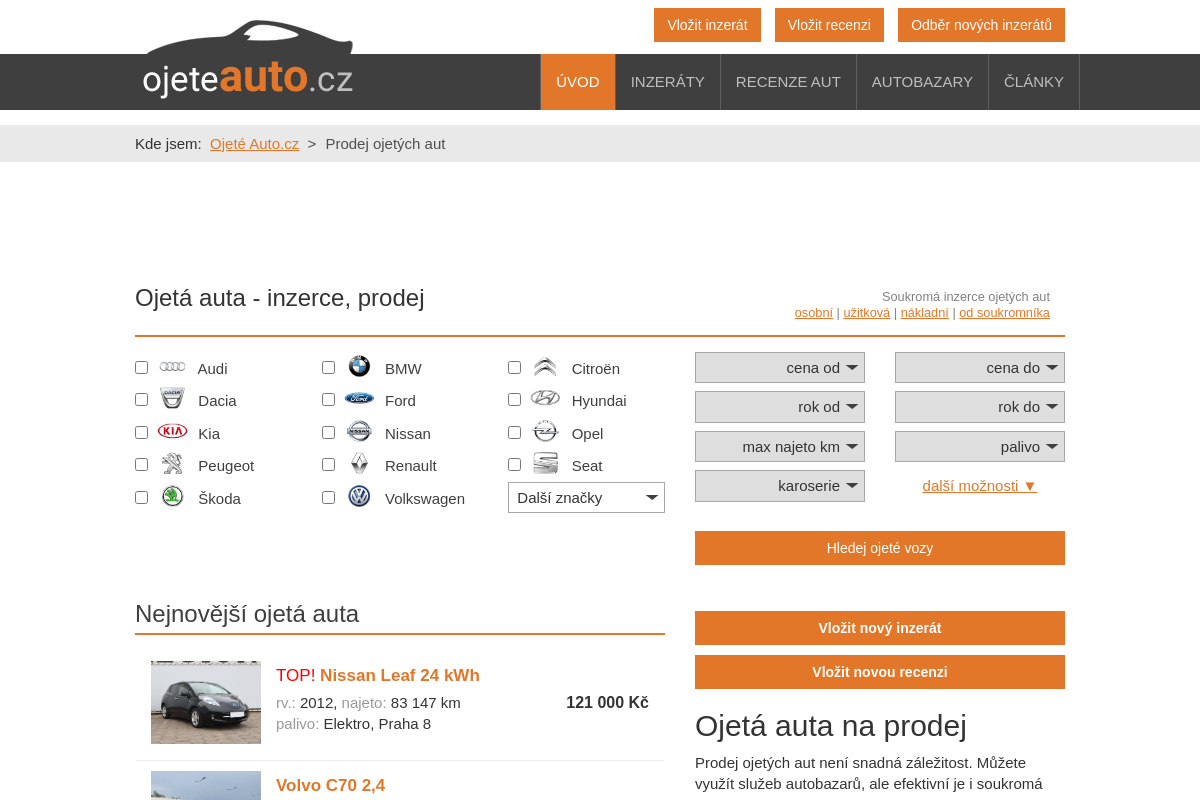Open the 'Další značky' brand dropdown
Screen dimensions: 1200x800
[x=586, y=497]
